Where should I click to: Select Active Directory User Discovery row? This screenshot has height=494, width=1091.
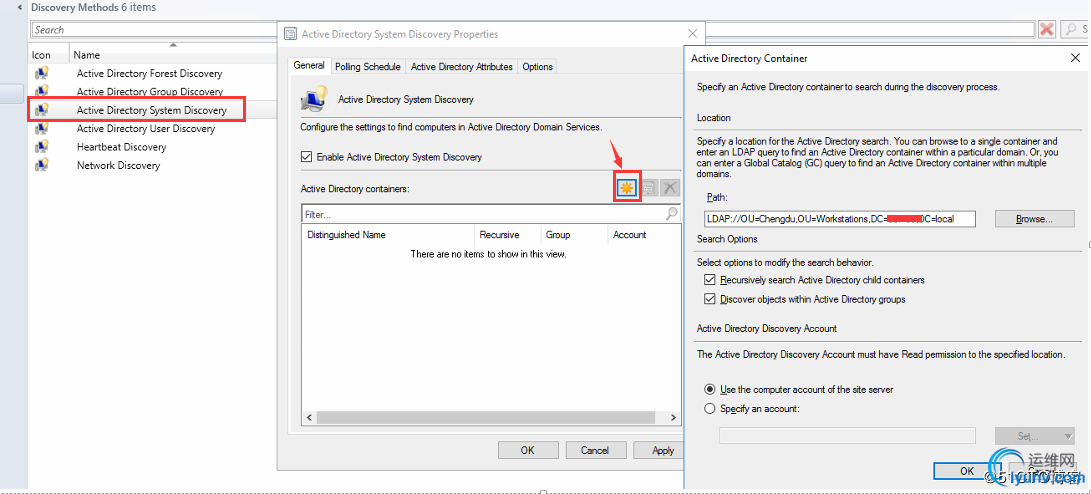(153, 128)
